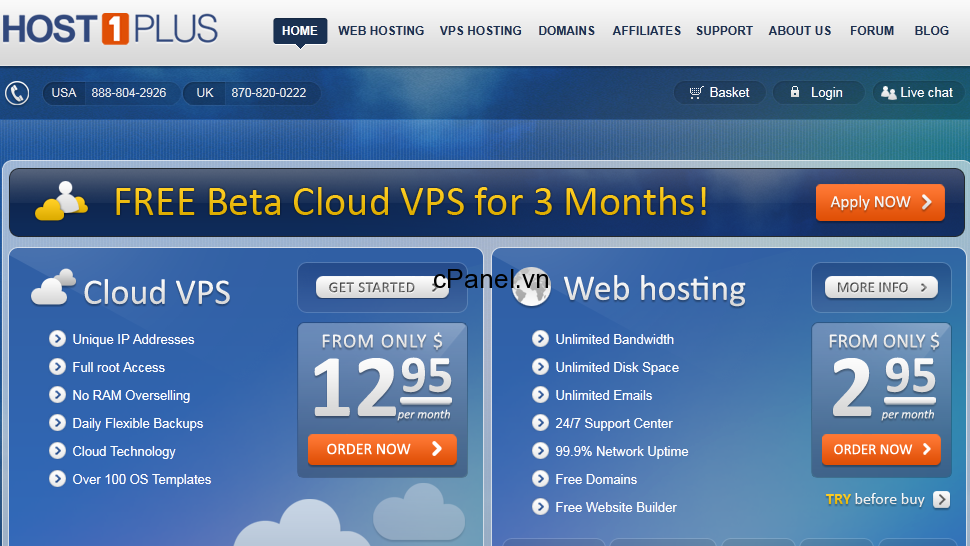Click the 2.95 per month price
Image resolution: width=970 pixels, height=546 pixels.
(883, 388)
